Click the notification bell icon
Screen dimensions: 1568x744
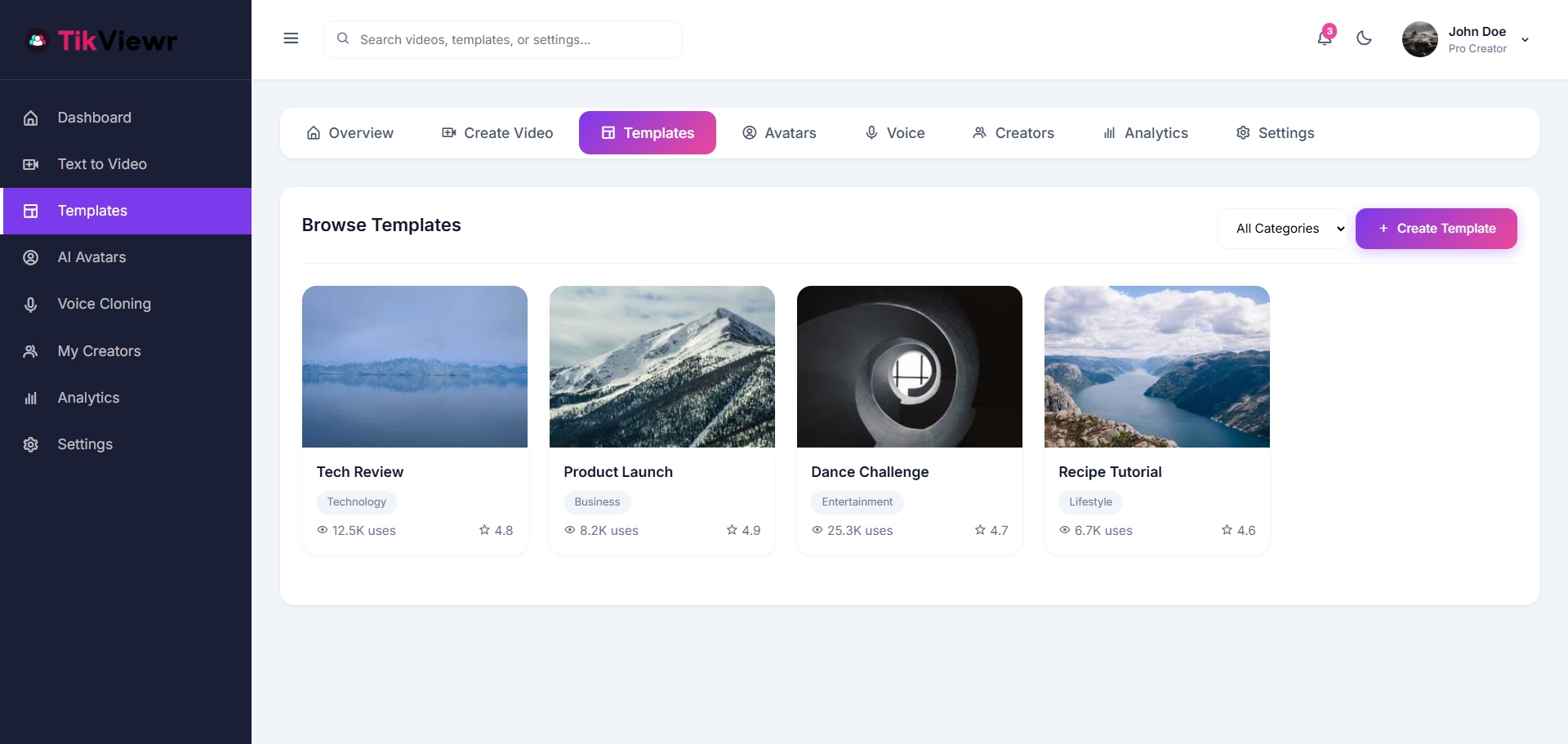[x=1324, y=38]
